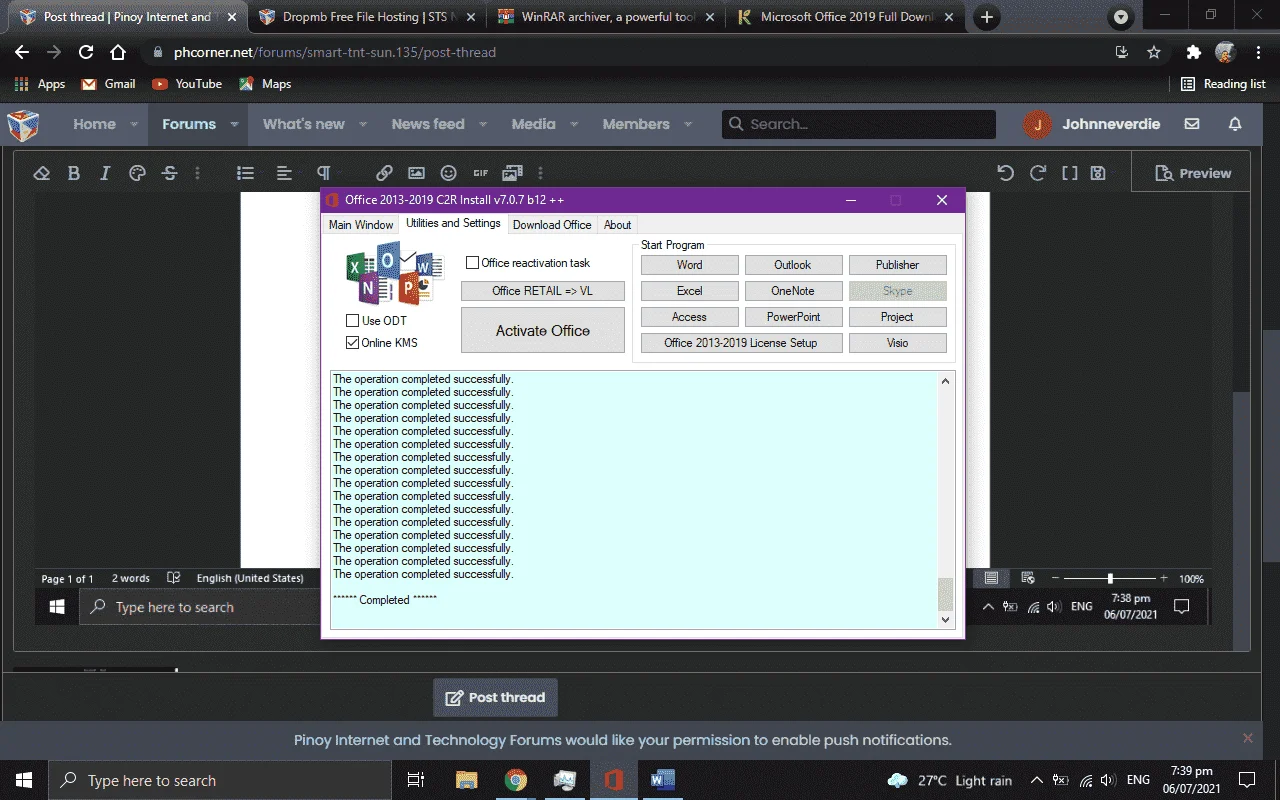Dismiss the push notification banner X

pos(1247,738)
